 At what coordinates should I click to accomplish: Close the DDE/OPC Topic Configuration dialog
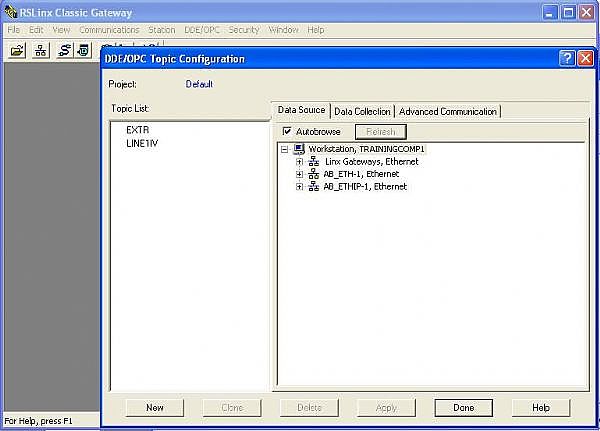(x=585, y=59)
